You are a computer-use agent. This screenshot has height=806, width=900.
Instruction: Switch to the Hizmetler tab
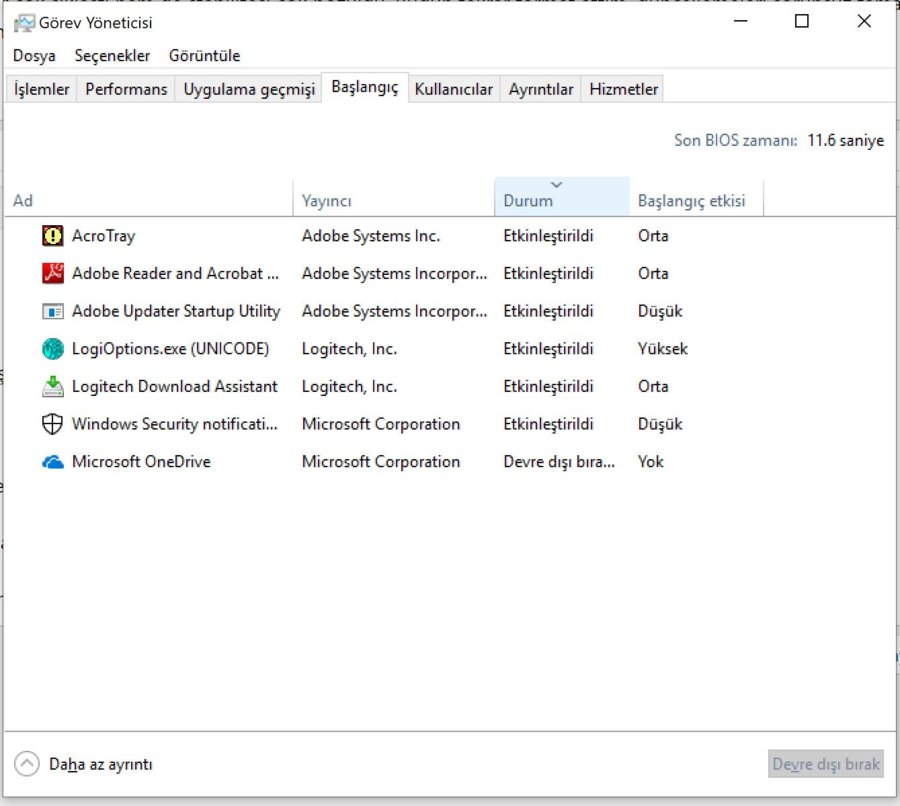[623, 89]
